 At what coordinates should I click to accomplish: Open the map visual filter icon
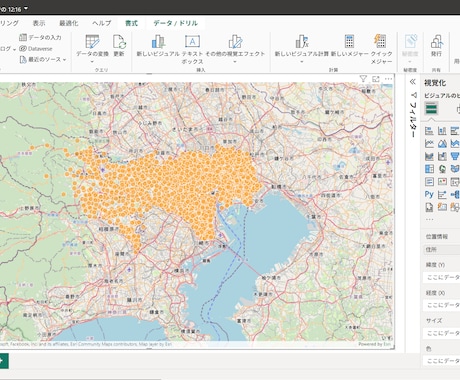point(363,79)
